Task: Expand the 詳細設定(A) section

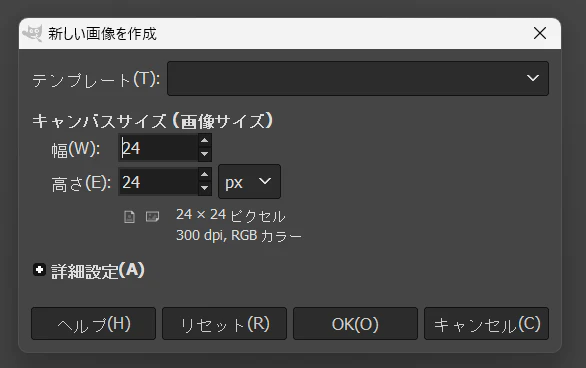Action: coord(39,270)
